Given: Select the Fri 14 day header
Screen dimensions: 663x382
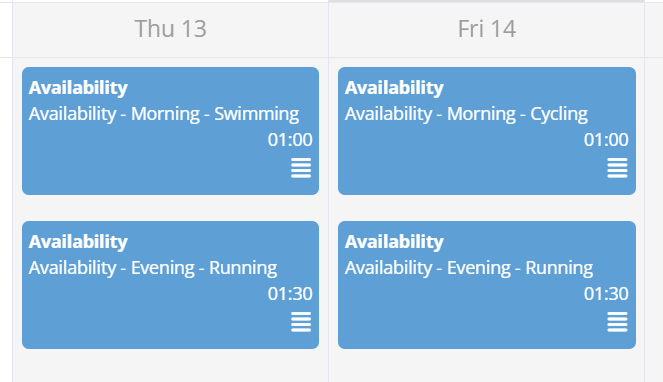Looking at the screenshot, I should (x=487, y=29).
